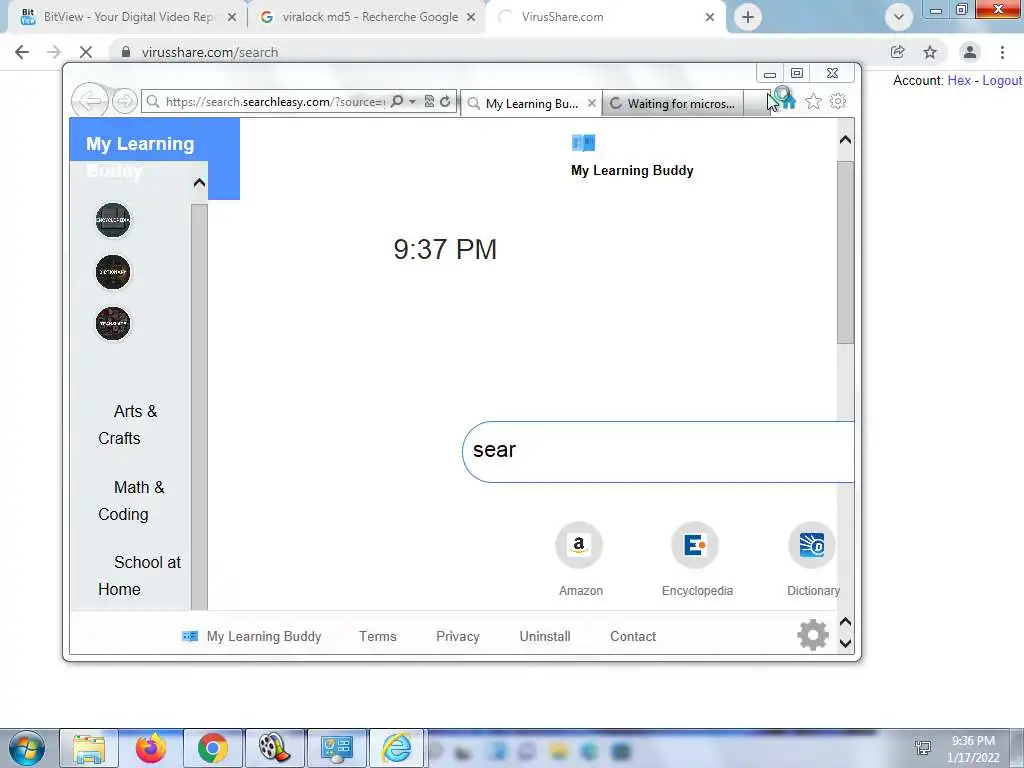Open Privacy footer link
Image resolution: width=1024 pixels, height=768 pixels.
(x=458, y=636)
